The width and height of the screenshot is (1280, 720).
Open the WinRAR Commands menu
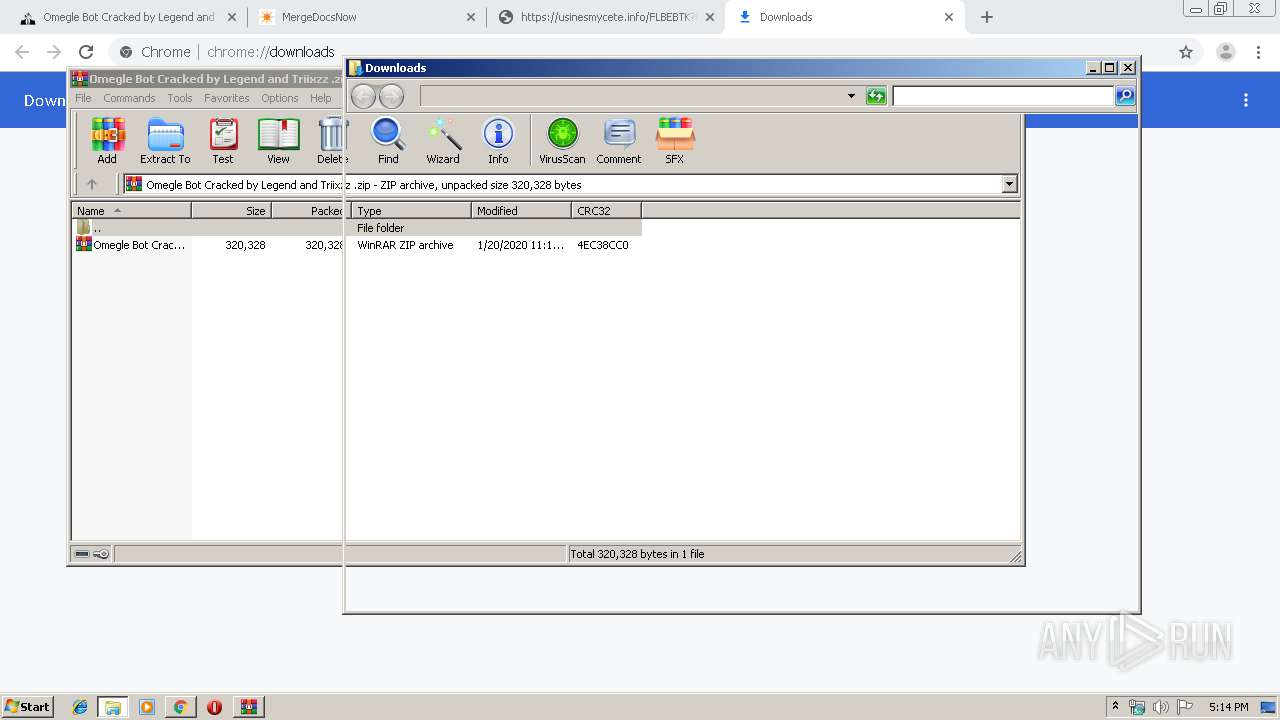(x=129, y=98)
